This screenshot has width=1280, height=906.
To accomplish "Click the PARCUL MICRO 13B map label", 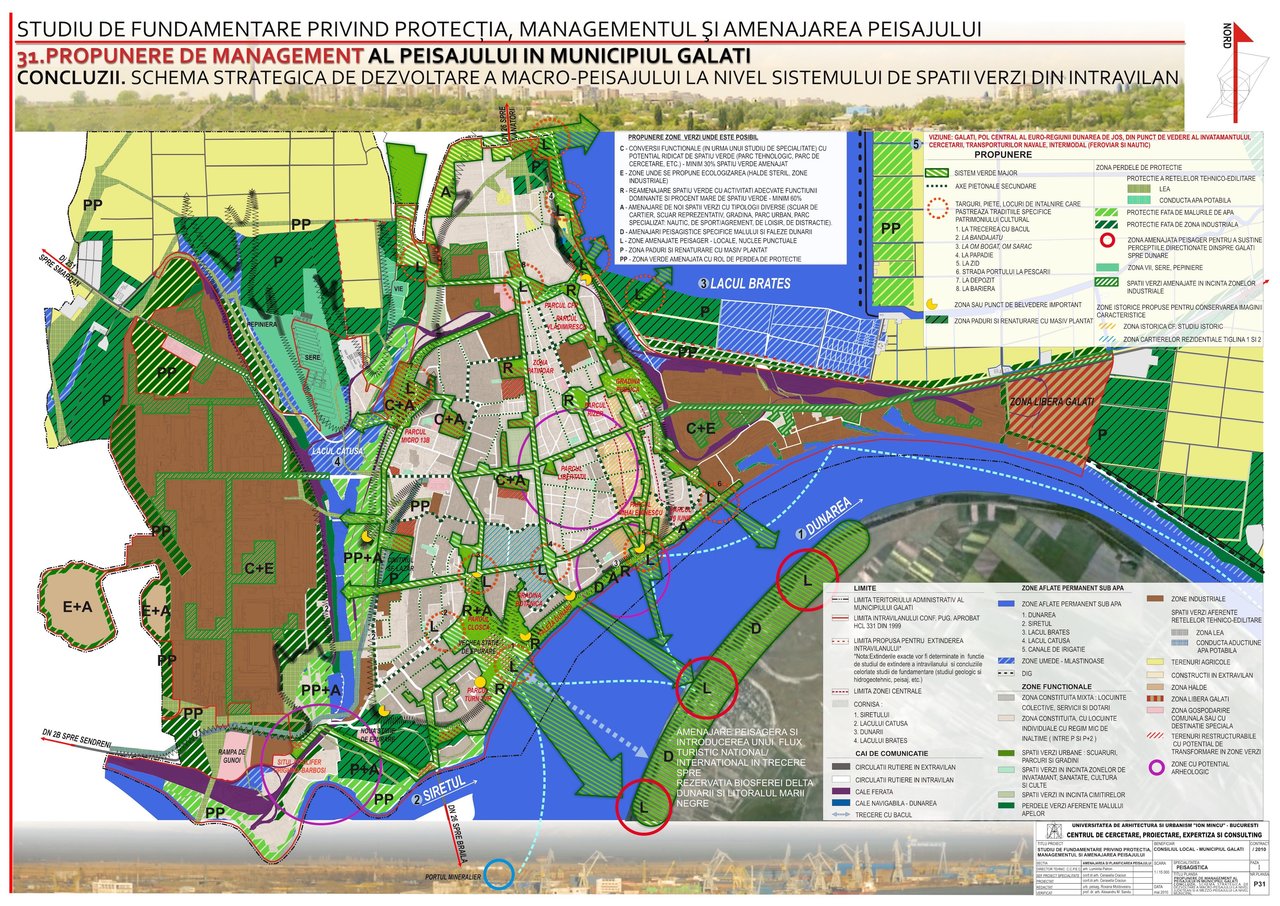I will click(x=414, y=436).
